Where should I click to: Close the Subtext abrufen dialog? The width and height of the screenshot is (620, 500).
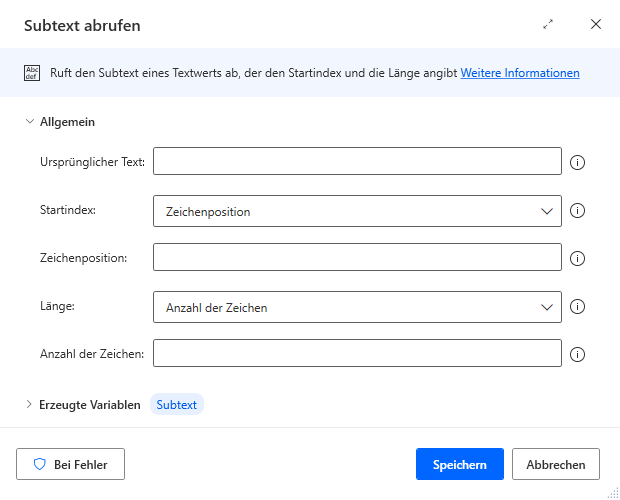pos(595,24)
